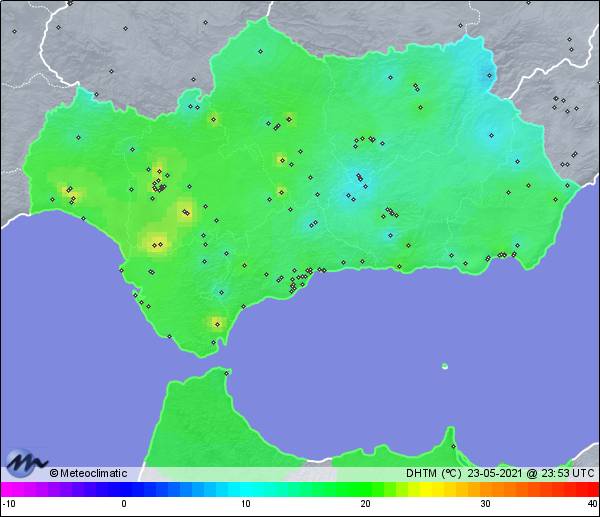The width and height of the screenshot is (600, 517).
Task: Click the station marker in the southern yellow hotspot near the strait
Action: point(217,322)
